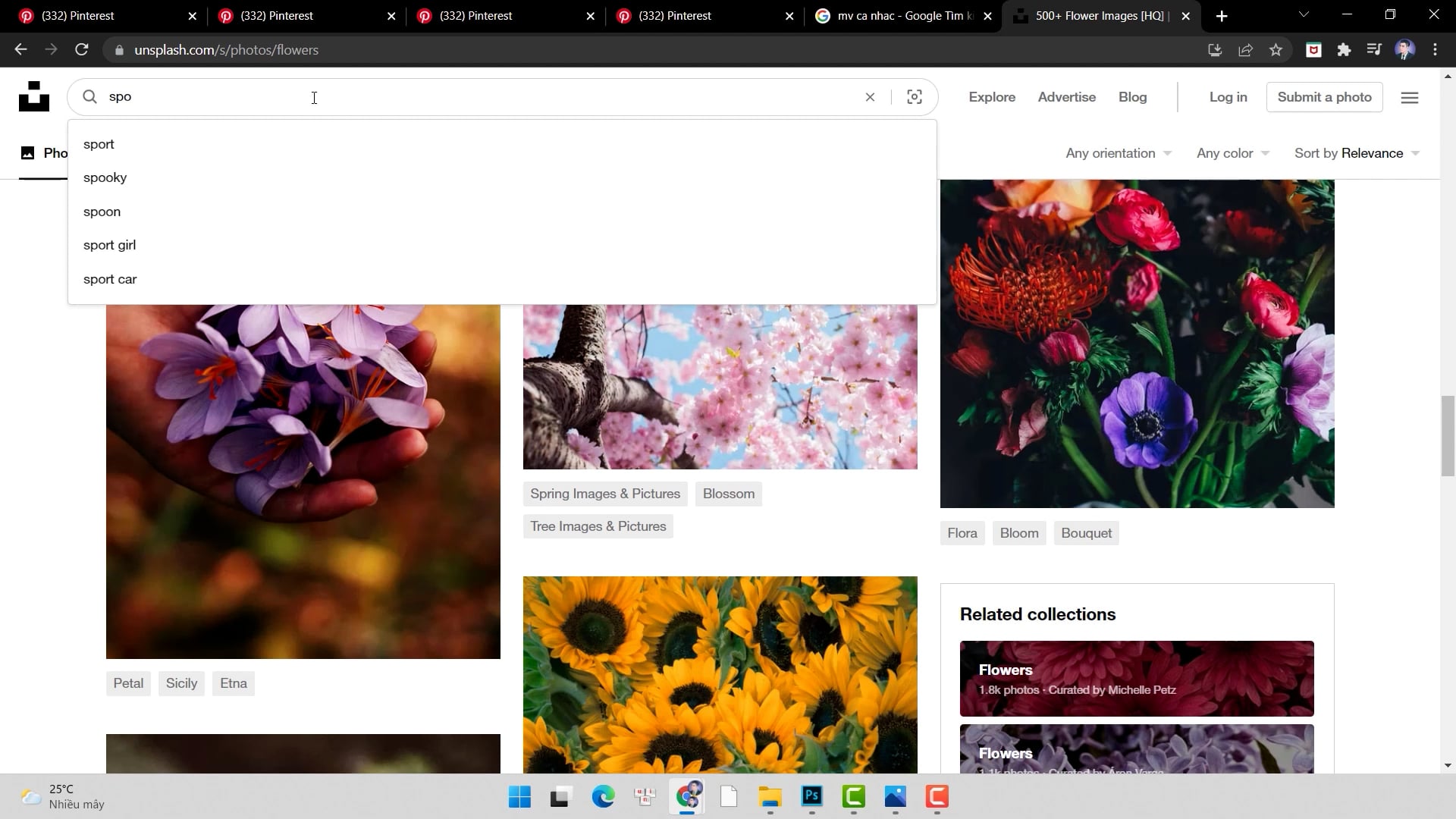This screenshot has width=1456, height=819.
Task: Open the Sort by Relevance dropdown
Action: click(1356, 153)
